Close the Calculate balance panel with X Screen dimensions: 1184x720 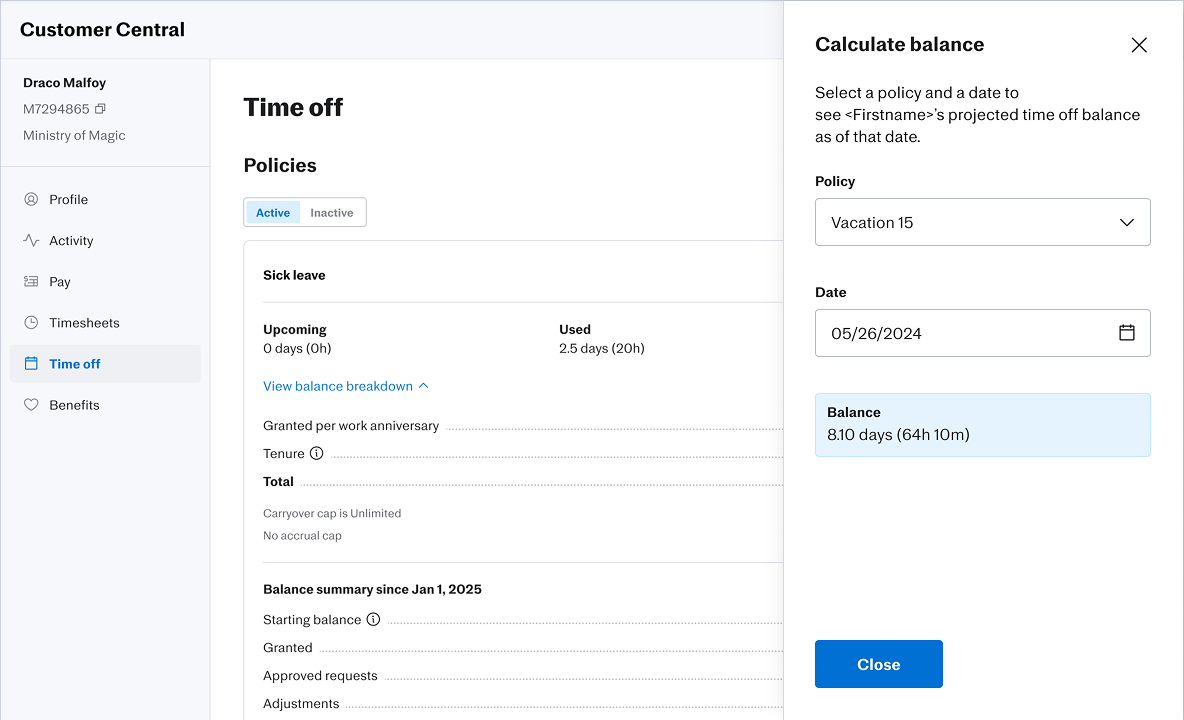pyautogui.click(x=1139, y=45)
